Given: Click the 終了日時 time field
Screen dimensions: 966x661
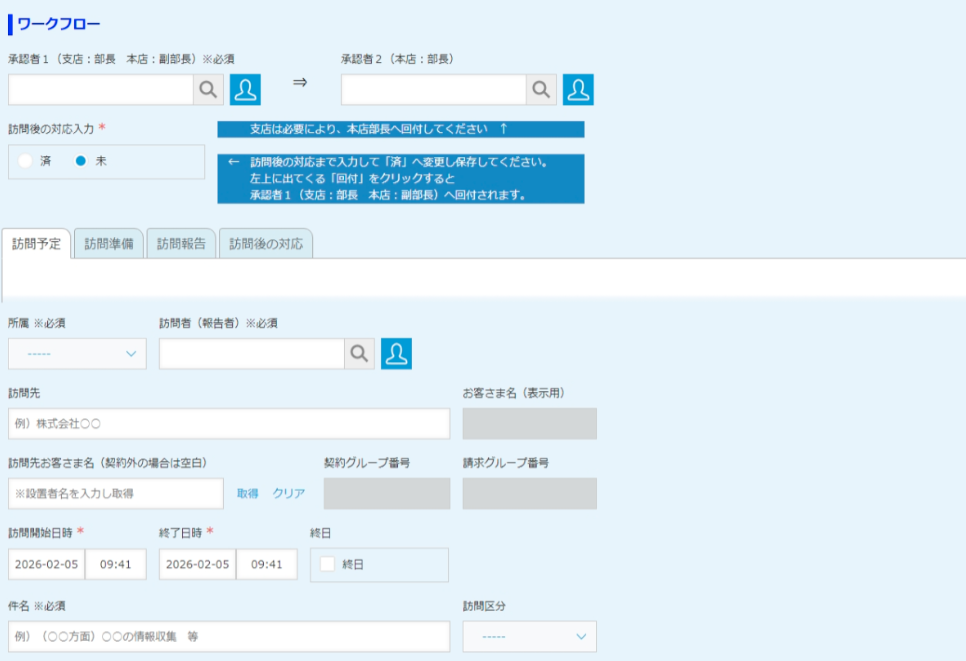Looking at the screenshot, I should tap(266, 564).
